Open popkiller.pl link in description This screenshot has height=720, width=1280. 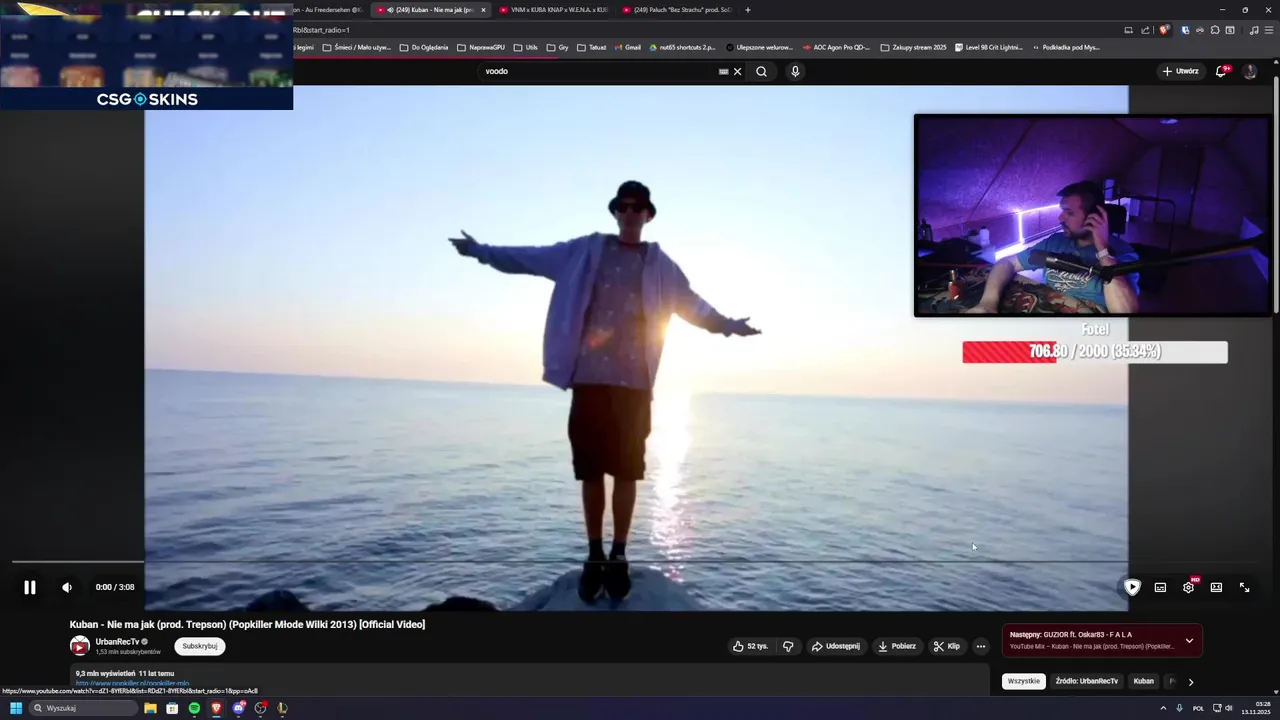[x=132, y=684]
